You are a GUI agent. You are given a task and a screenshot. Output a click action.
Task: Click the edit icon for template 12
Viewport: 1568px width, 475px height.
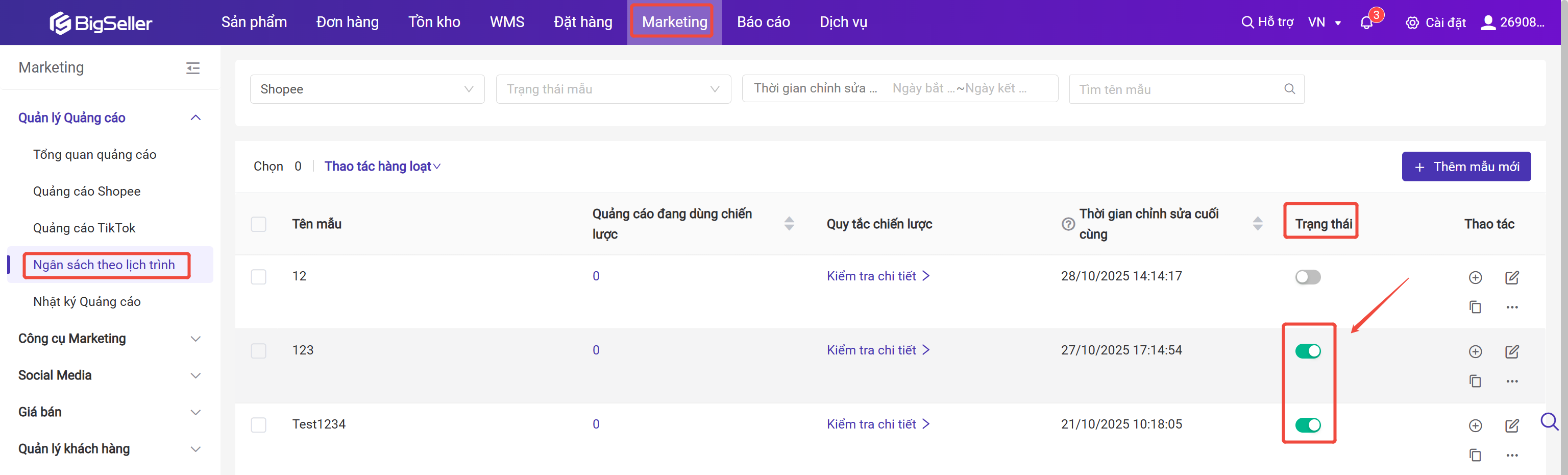1511,278
